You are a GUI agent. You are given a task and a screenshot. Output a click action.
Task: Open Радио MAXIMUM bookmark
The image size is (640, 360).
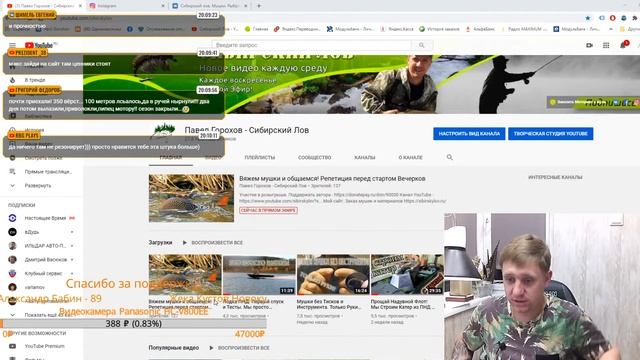click(x=524, y=29)
